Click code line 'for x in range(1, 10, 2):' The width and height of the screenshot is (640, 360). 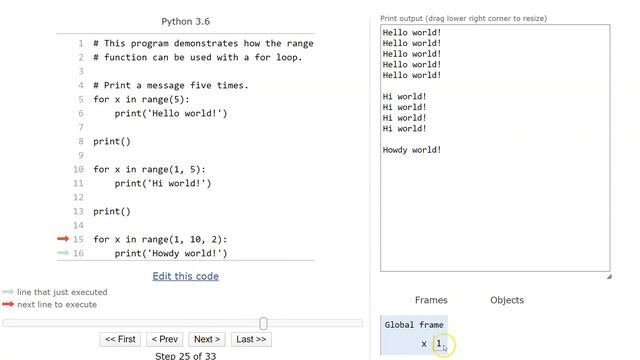[160, 239]
